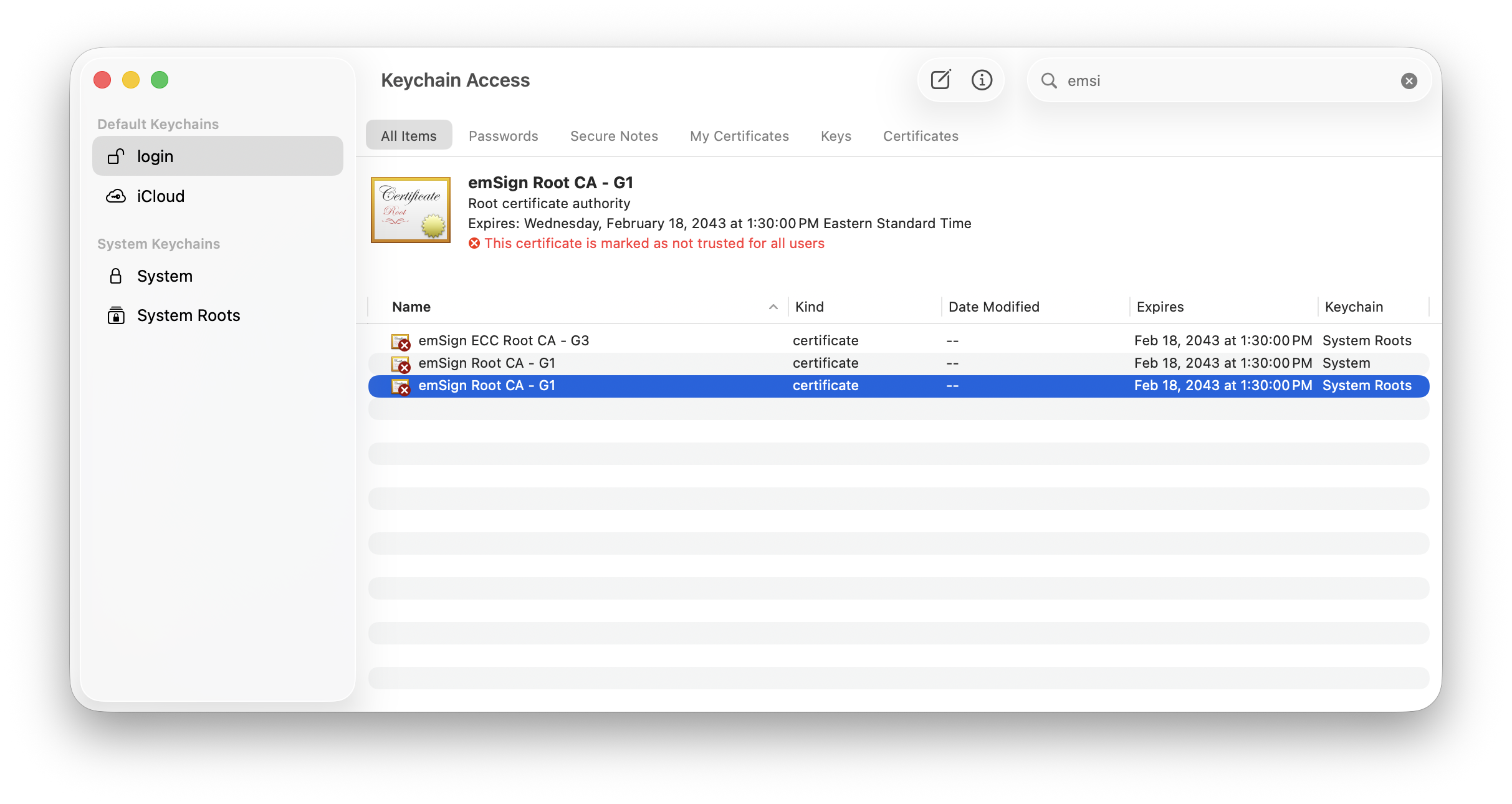Minimize the window with the yellow button

pos(131,80)
